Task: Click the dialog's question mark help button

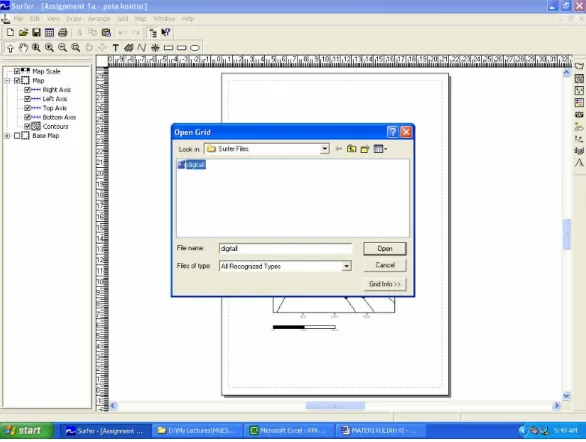Action: coord(392,132)
